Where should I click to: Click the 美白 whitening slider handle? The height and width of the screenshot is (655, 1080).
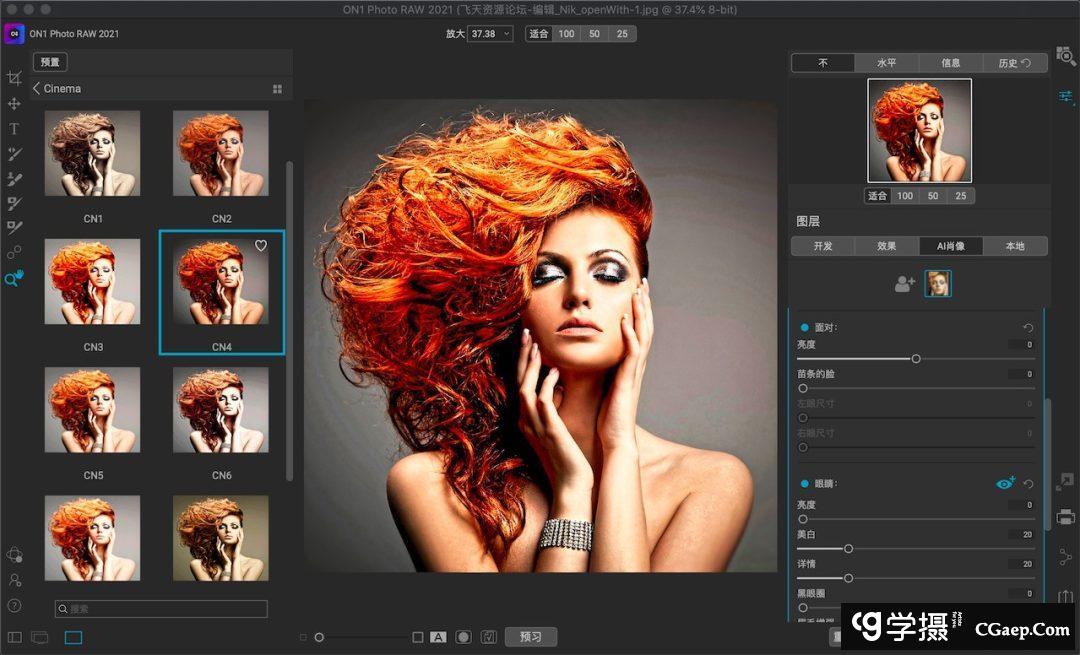click(849, 548)
